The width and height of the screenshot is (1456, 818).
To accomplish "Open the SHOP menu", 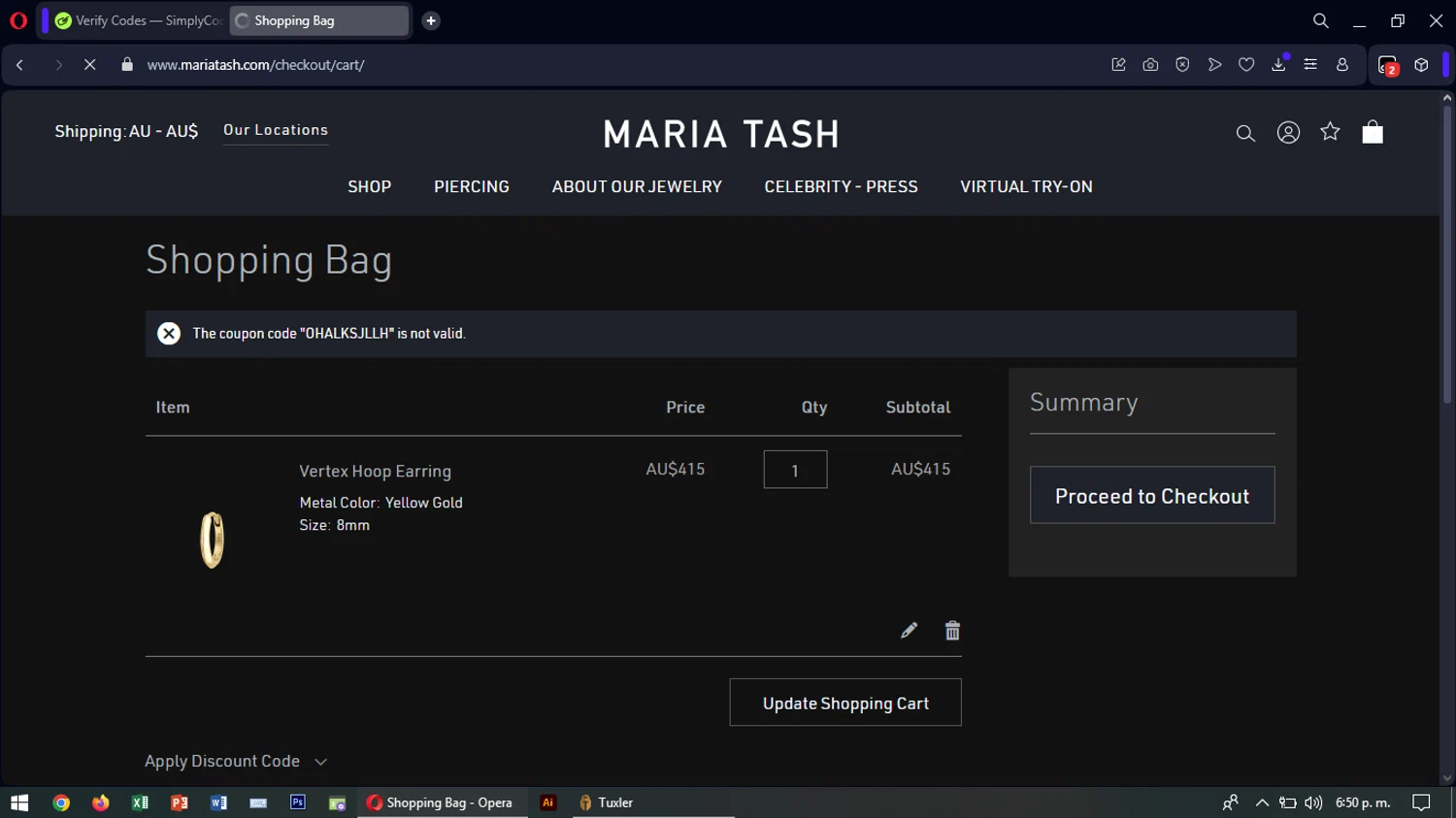I will (370, 186).
